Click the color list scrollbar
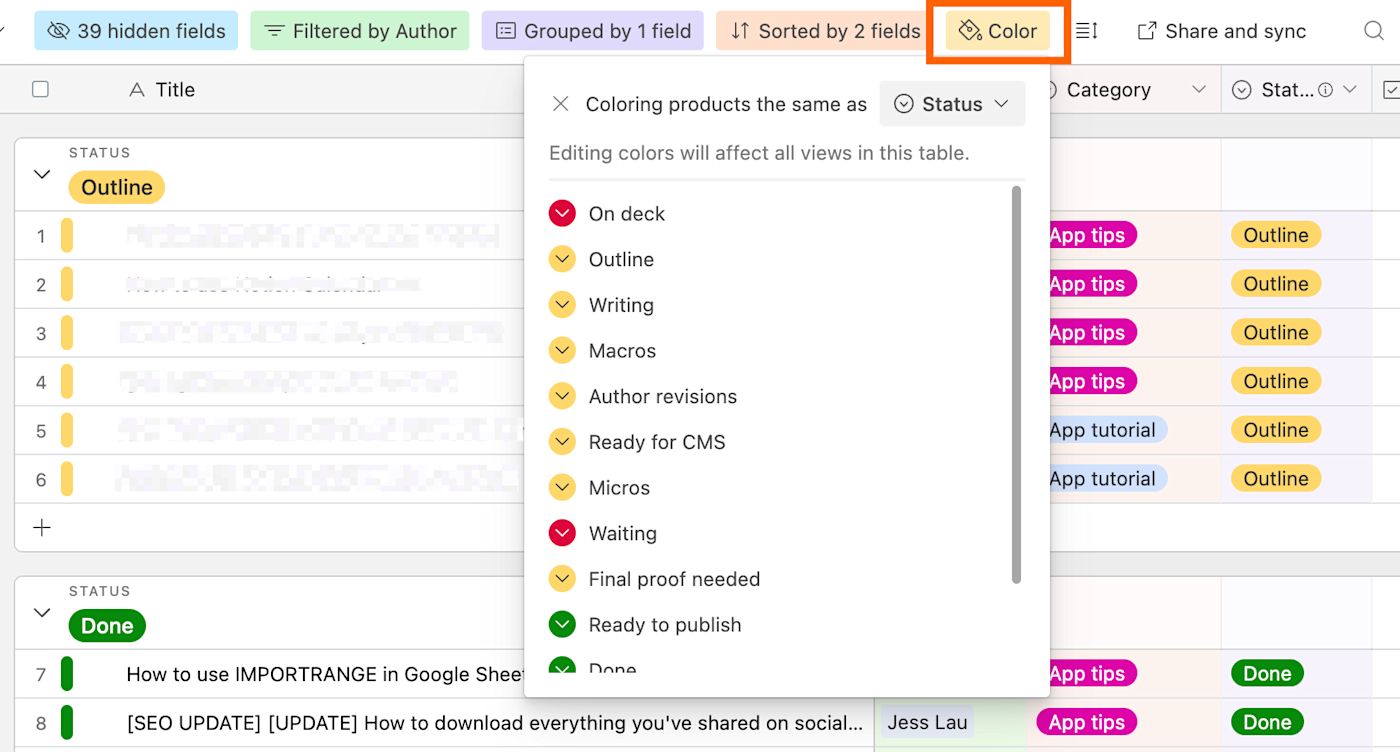This screenshot has width=1400, height=752. (1017, 385)
